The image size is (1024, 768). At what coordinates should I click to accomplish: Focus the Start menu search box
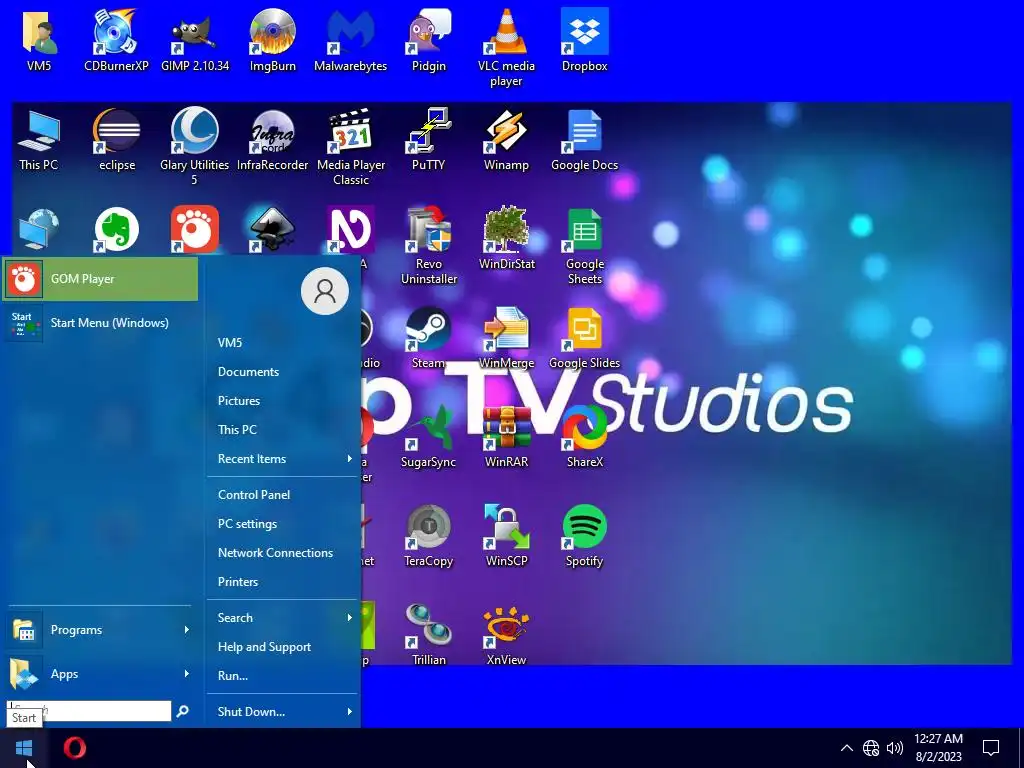pos(89,711)
